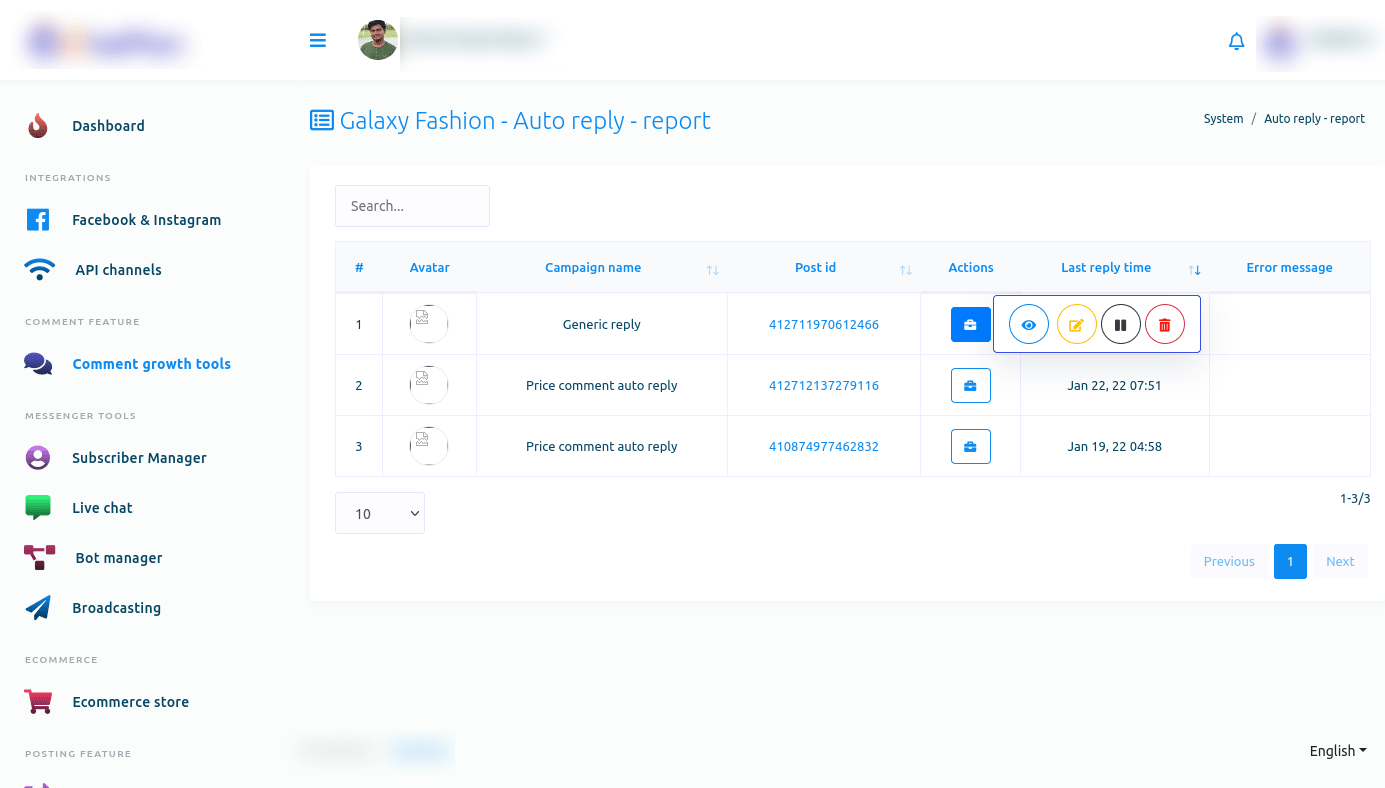Open Comment growth tools in sidebar
Image resolution: width=1385 pixels, height=788 pixels.
click(x=151, y=364)
